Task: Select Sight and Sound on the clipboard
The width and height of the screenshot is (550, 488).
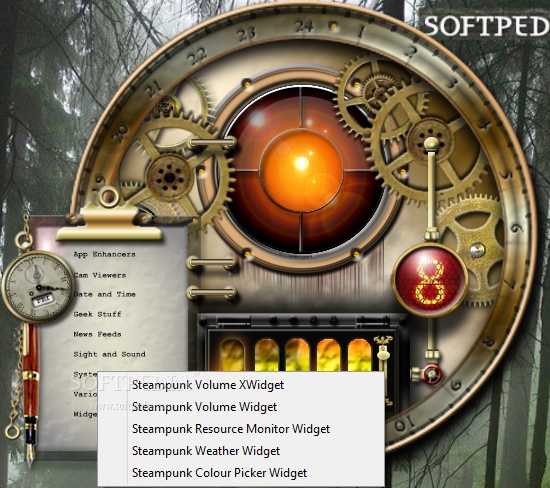Action: pos(109,354)
